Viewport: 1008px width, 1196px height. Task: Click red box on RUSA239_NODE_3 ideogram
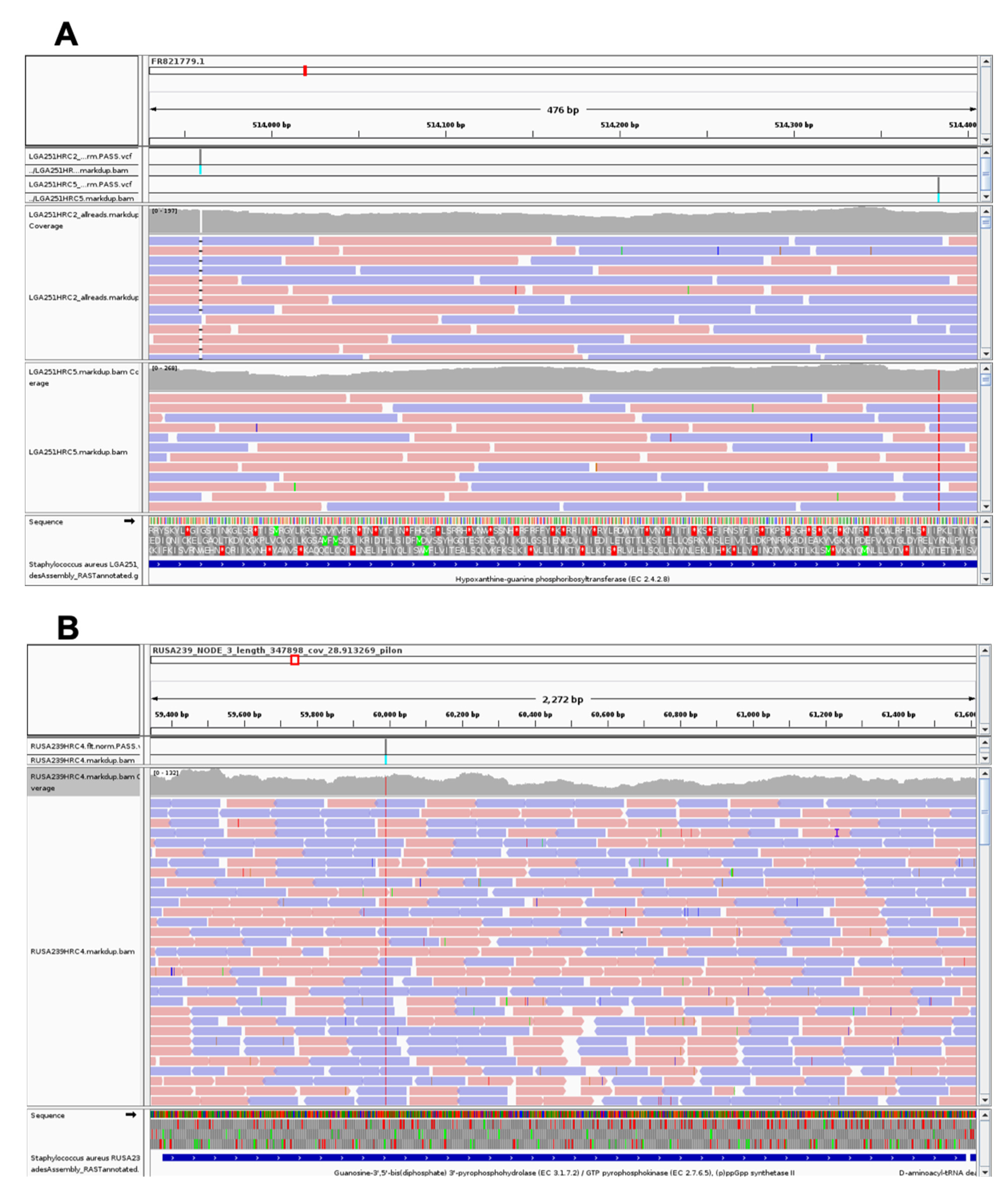(x=295, y=660)
